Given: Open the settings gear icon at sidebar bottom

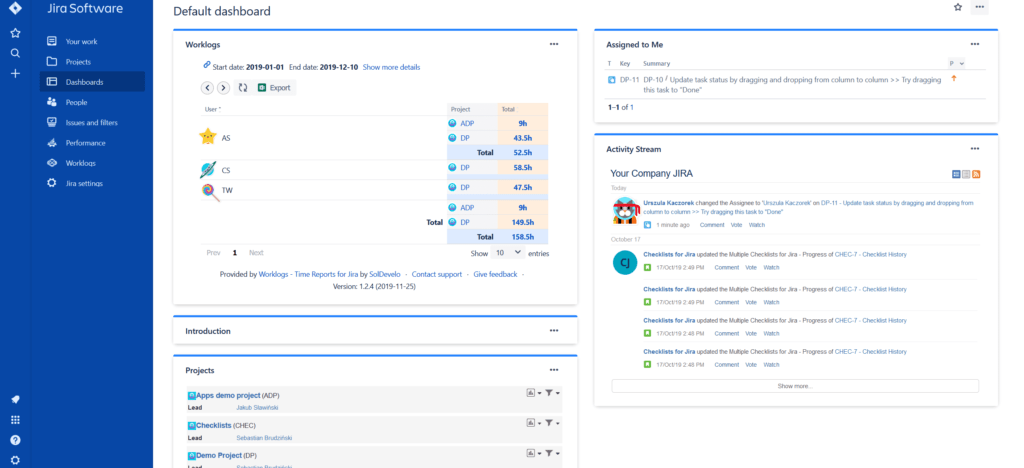Looking at the screenshot, I should pyautogui.click(x=15, y=460).
